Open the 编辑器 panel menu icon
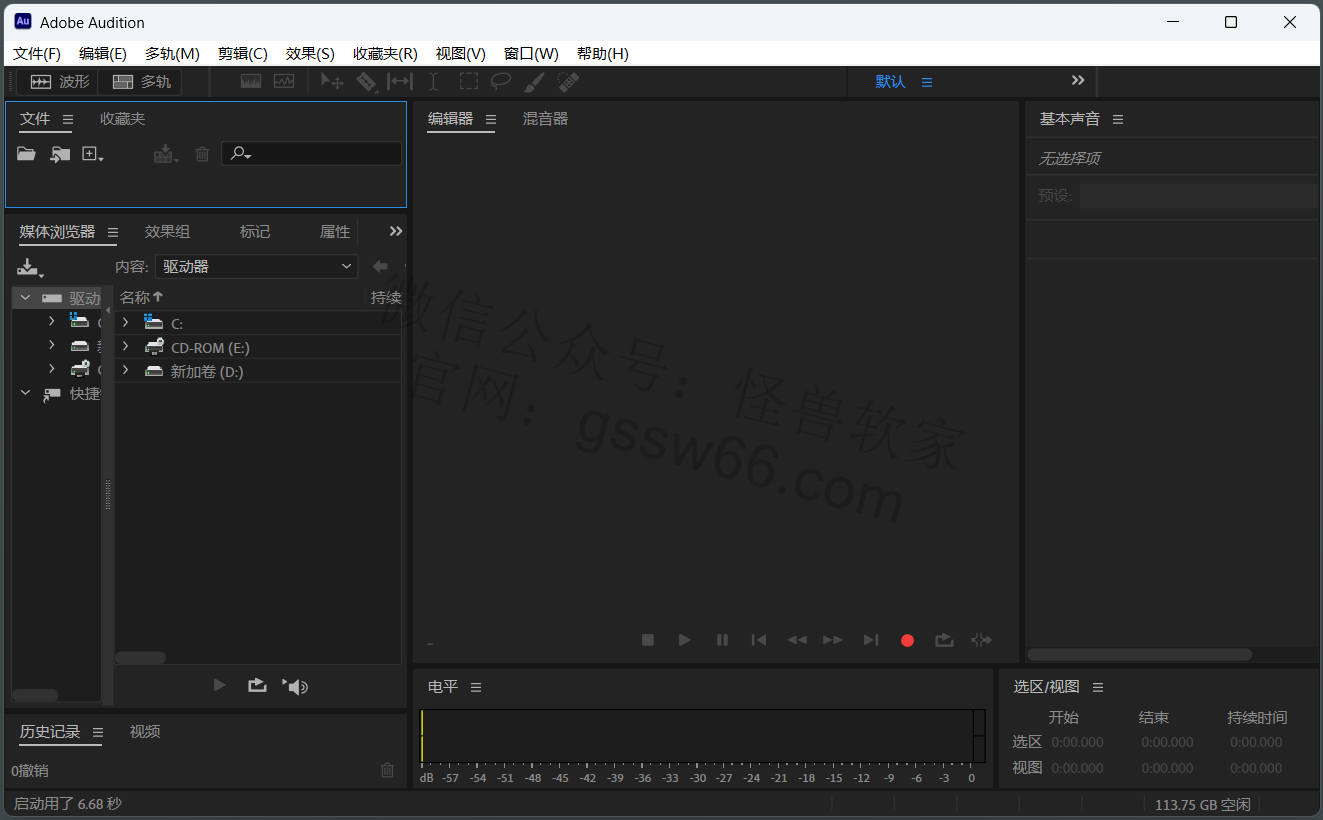Screen dimensions: 1323x820 (x=491, y=119)
